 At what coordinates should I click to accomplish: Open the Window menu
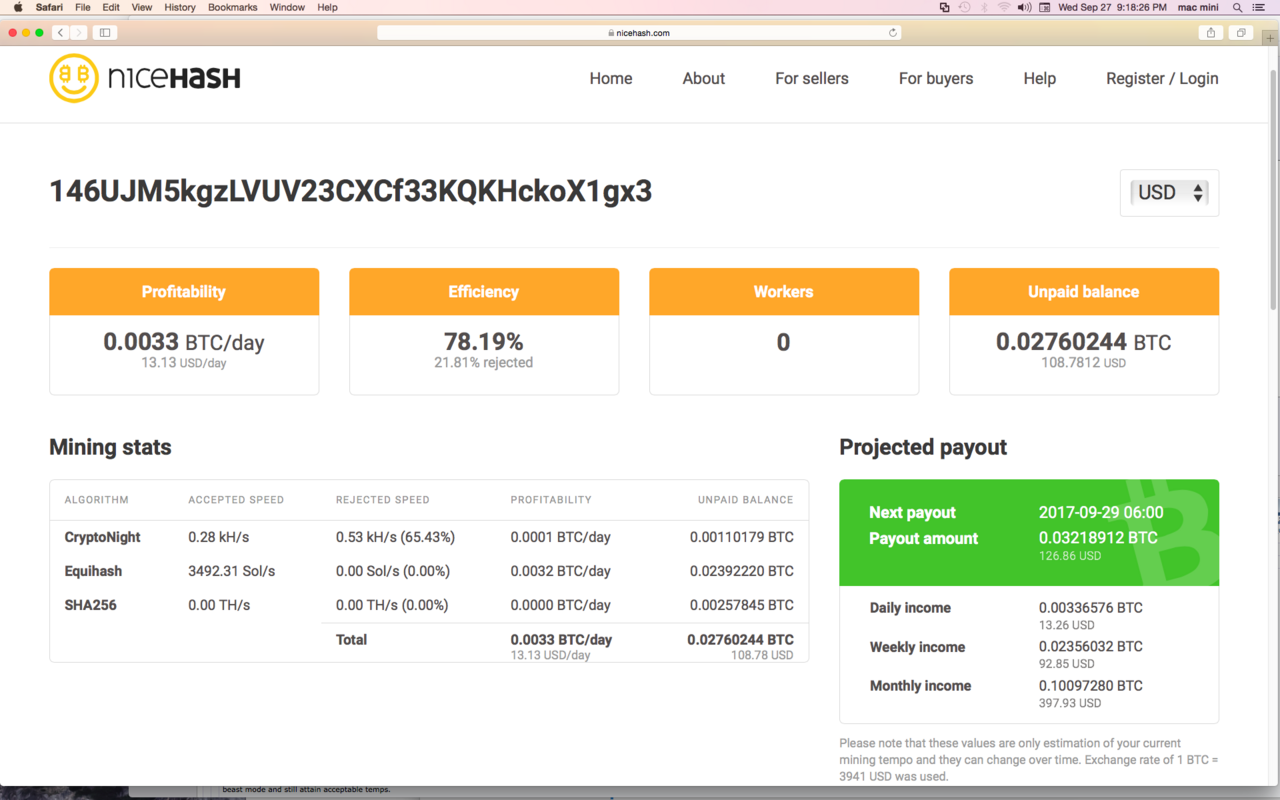click(x=287, y=7)
